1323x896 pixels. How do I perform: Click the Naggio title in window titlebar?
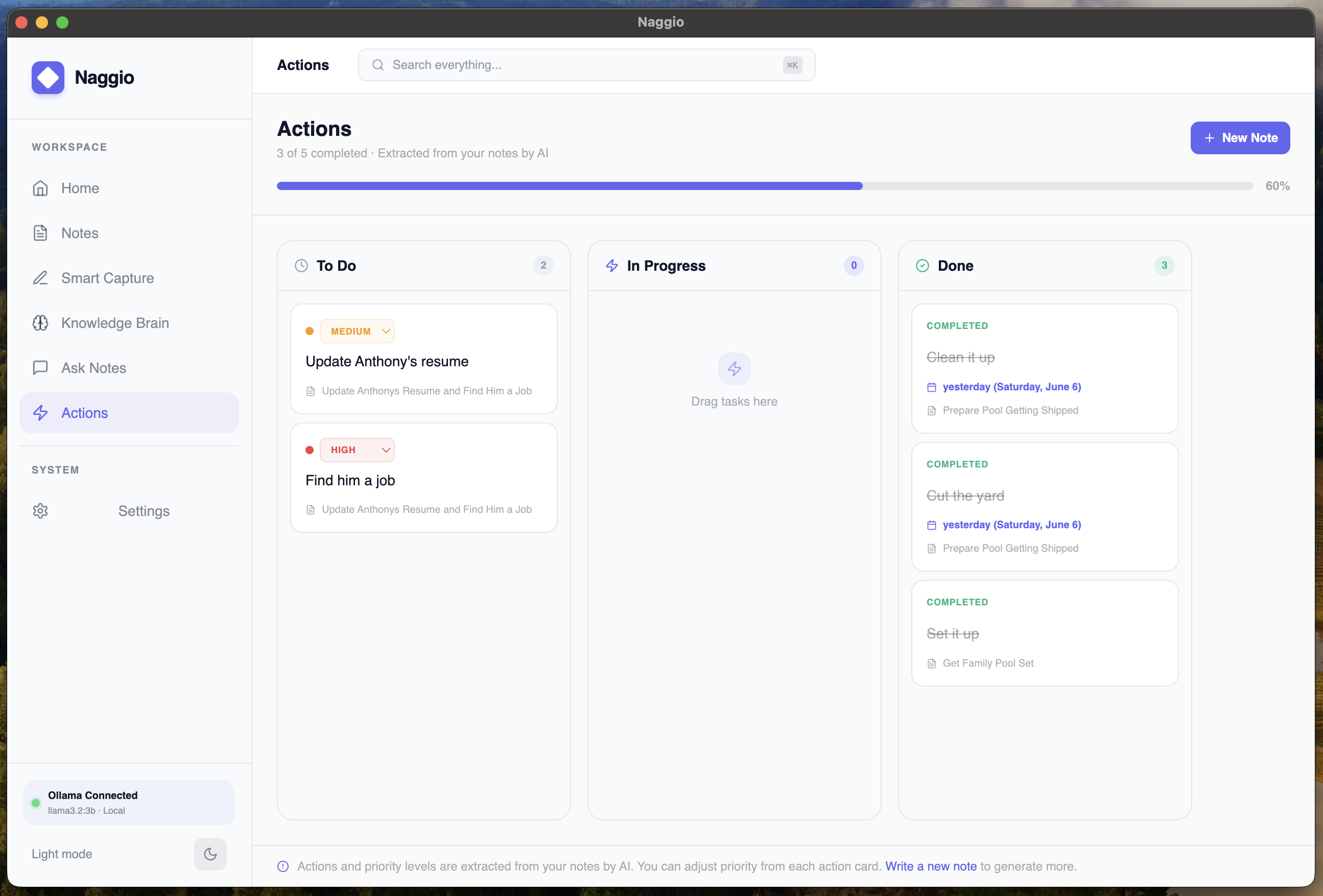[x=660, y=22]
